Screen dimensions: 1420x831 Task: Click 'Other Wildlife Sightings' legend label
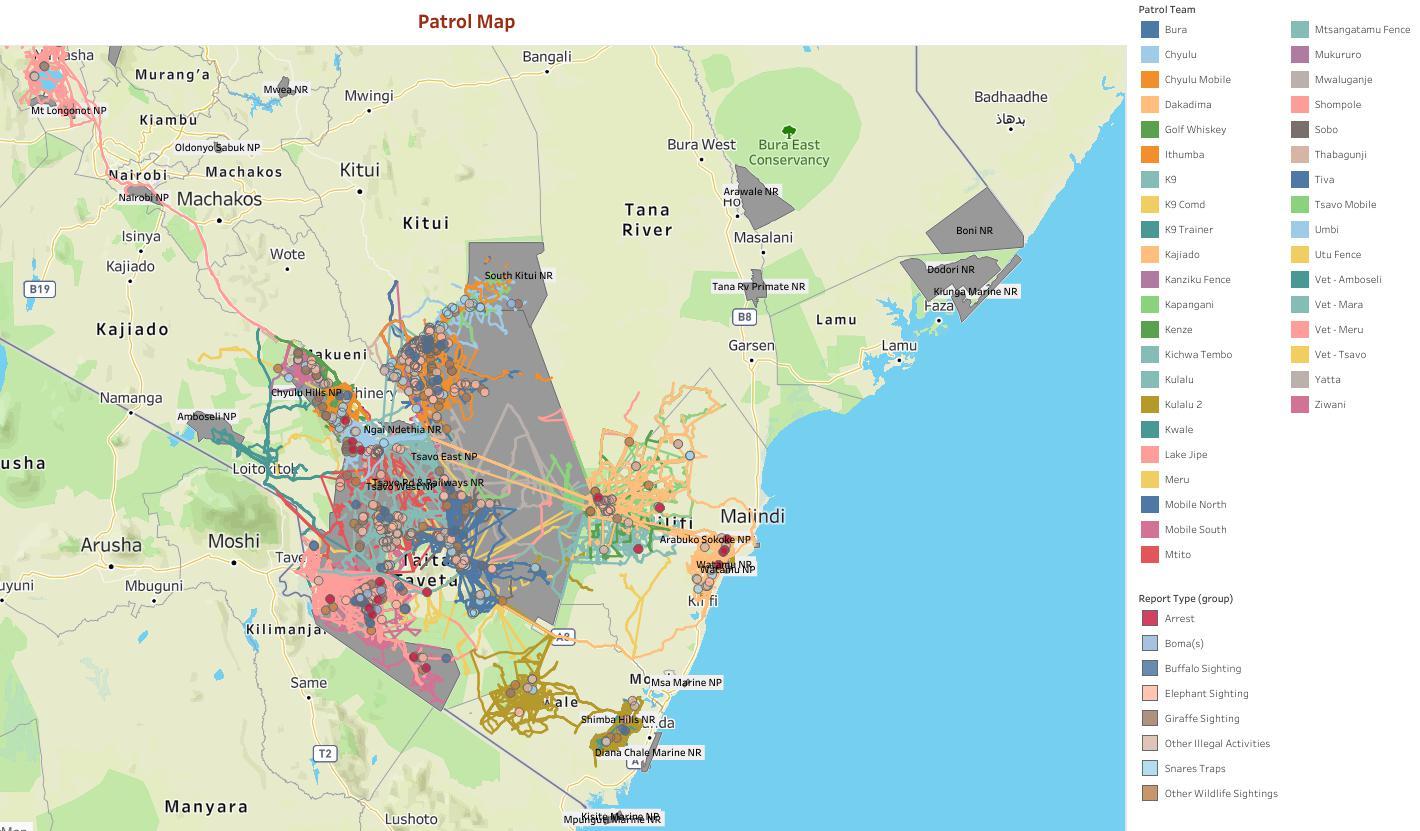[1221, 794]
